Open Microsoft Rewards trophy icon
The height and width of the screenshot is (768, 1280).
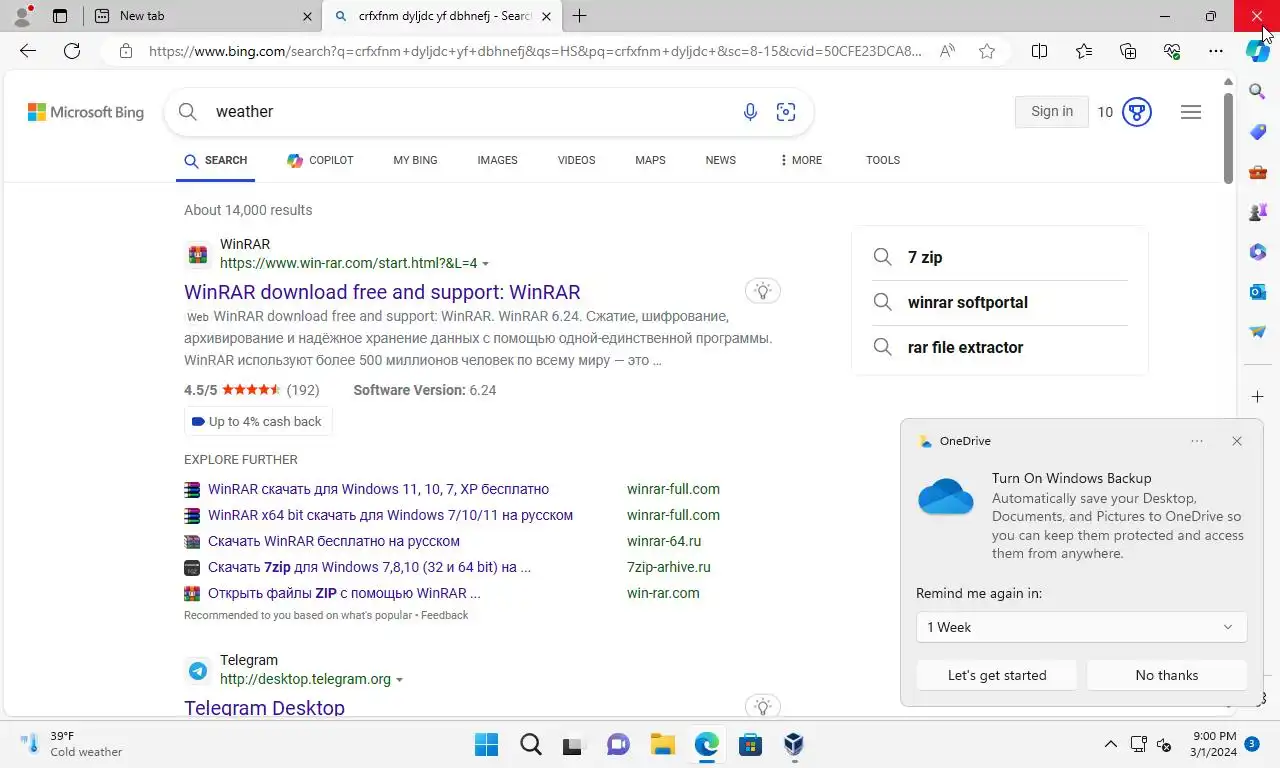tap(1137, 112)
